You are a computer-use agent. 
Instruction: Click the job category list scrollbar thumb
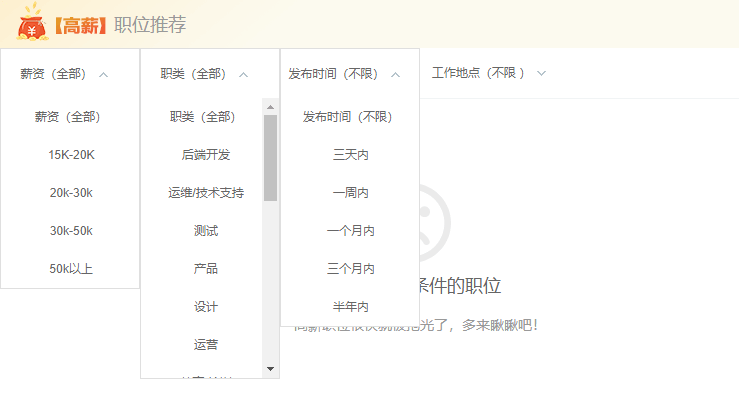tap(270, 158)
